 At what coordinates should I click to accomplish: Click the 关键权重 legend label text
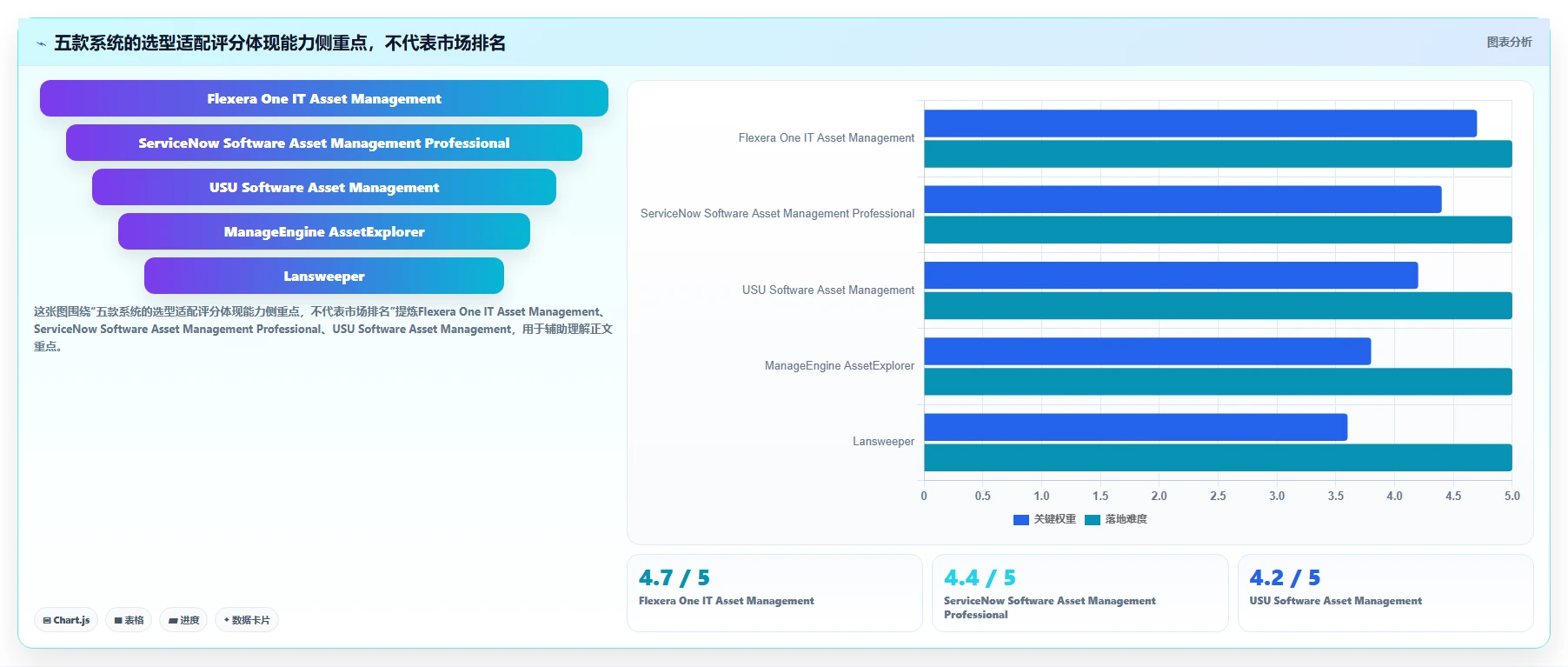pos(1054,519)
